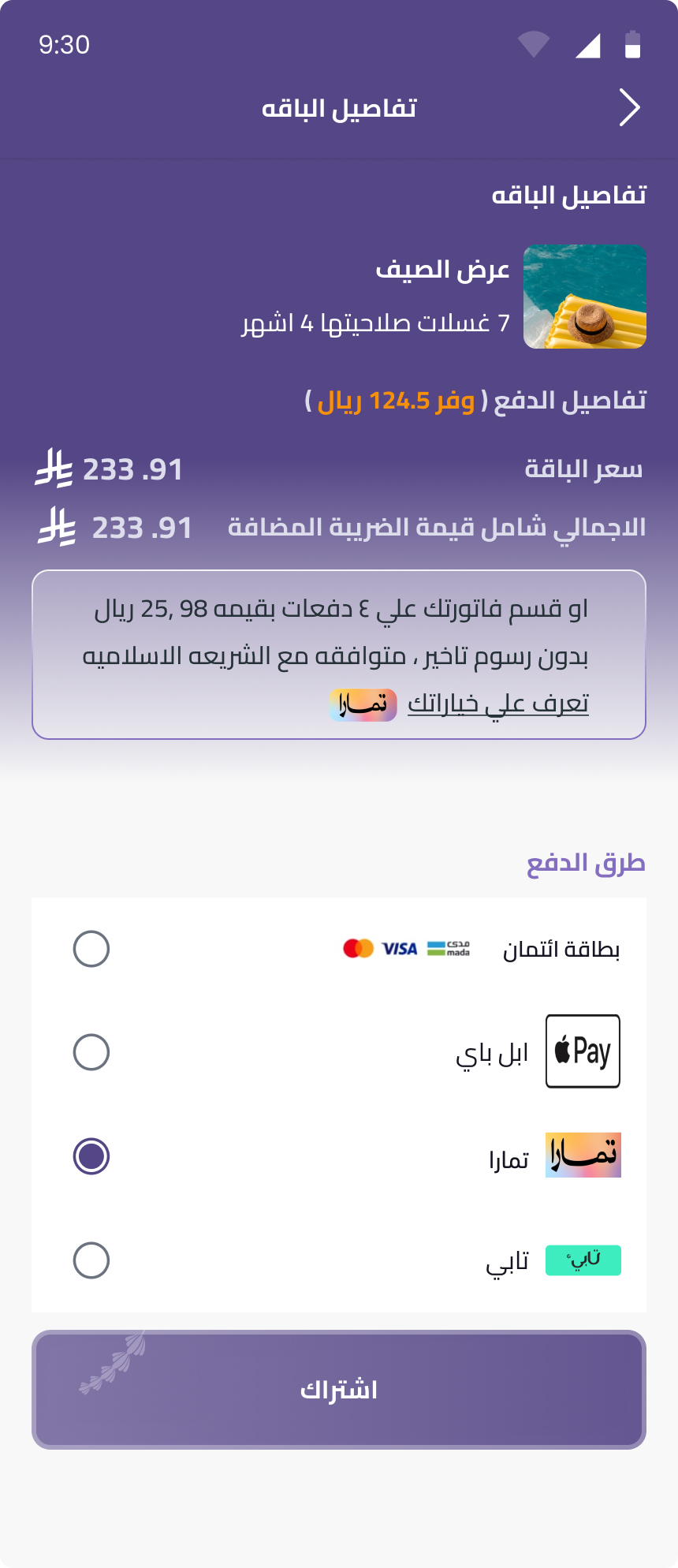The height and width of the screenshot is (1568, 678).
Task: Tap the Wi-Fi icon in status bar
Action: [x=534, y=44]
